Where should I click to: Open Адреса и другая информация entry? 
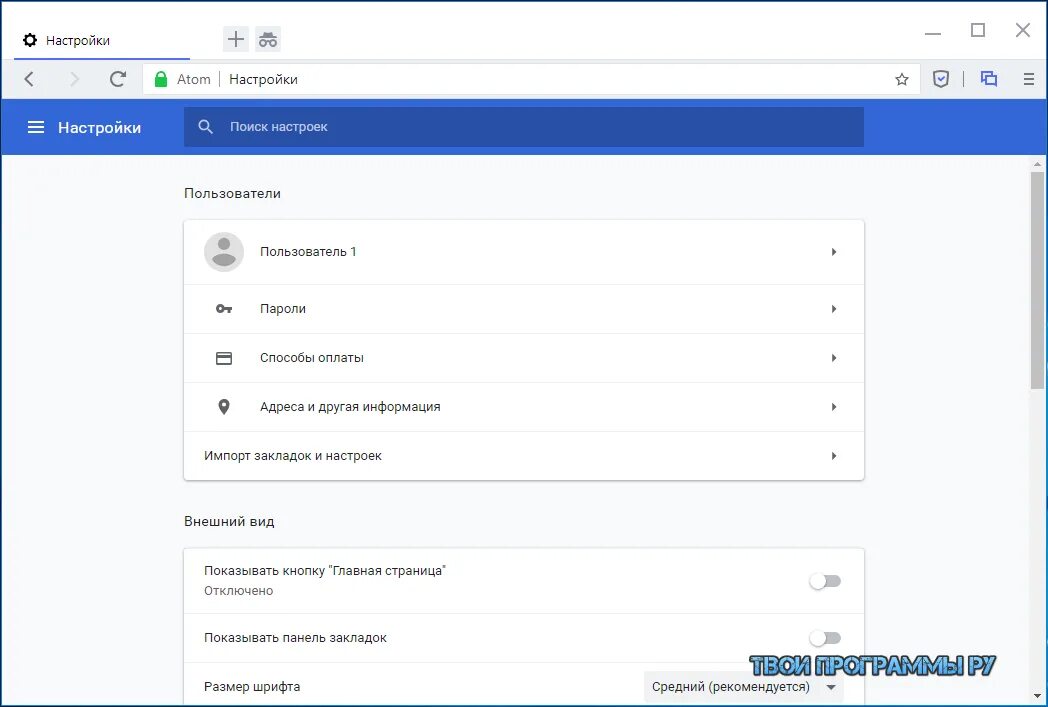(x=524, y=407)
